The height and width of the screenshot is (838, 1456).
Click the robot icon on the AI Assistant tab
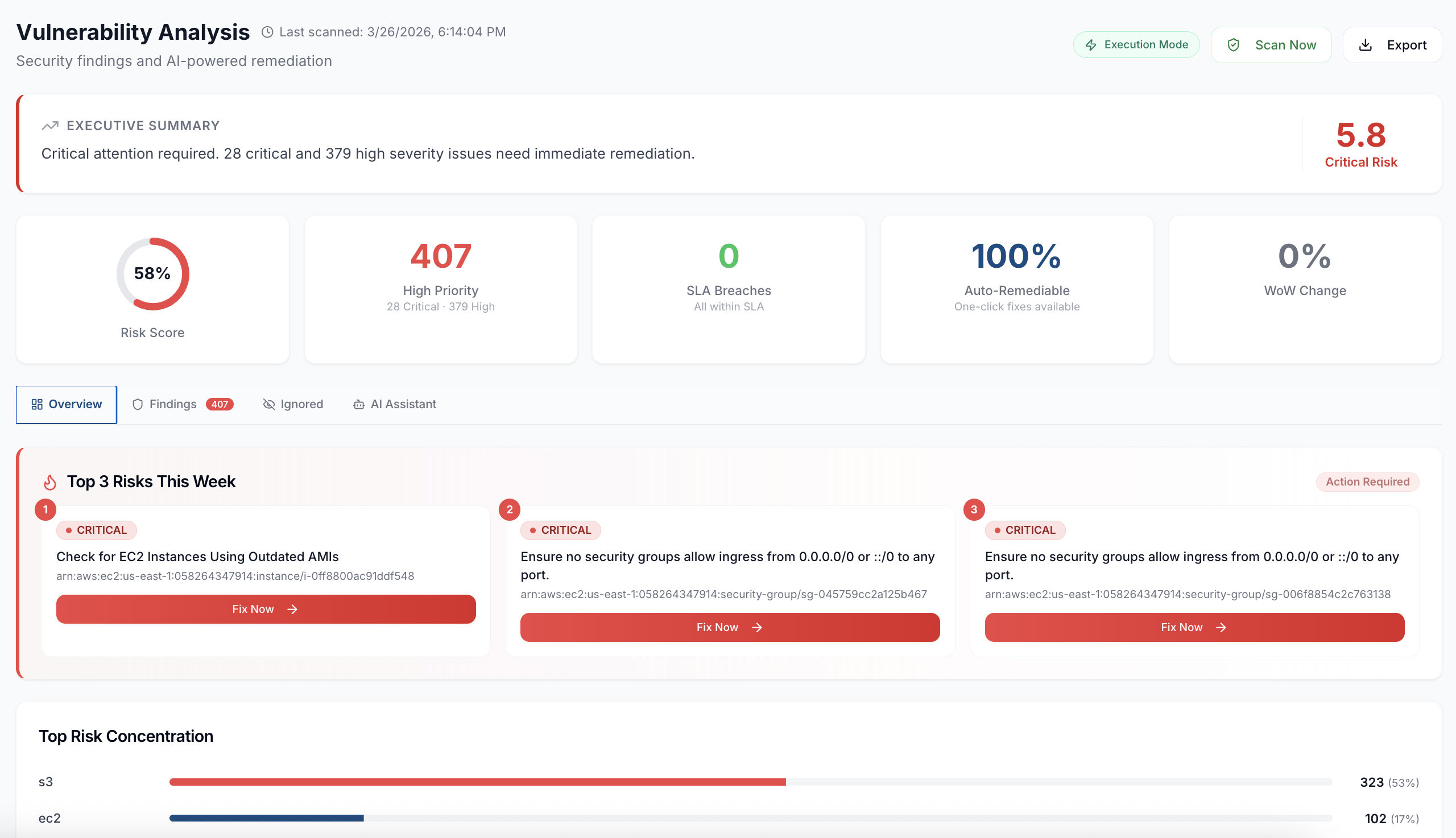[359, 404]
